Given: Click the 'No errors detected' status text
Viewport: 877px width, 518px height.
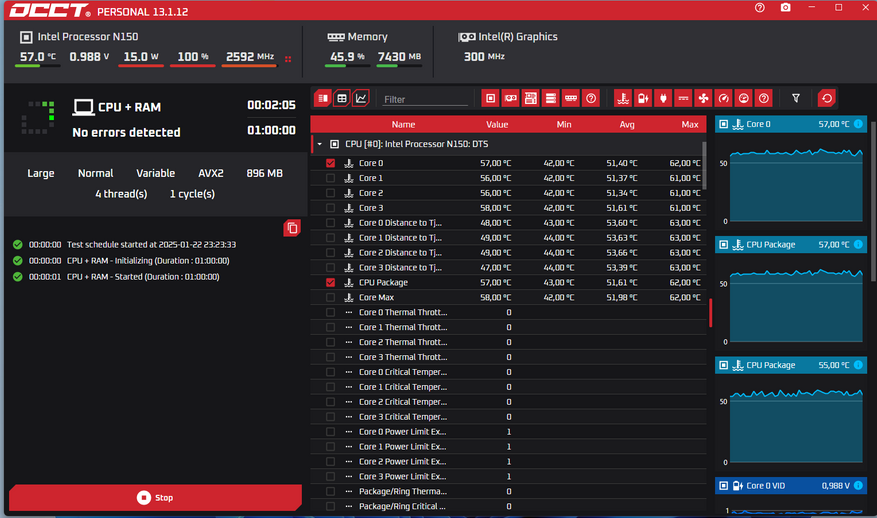Looking at the screenshot, I should click(126, 133).
